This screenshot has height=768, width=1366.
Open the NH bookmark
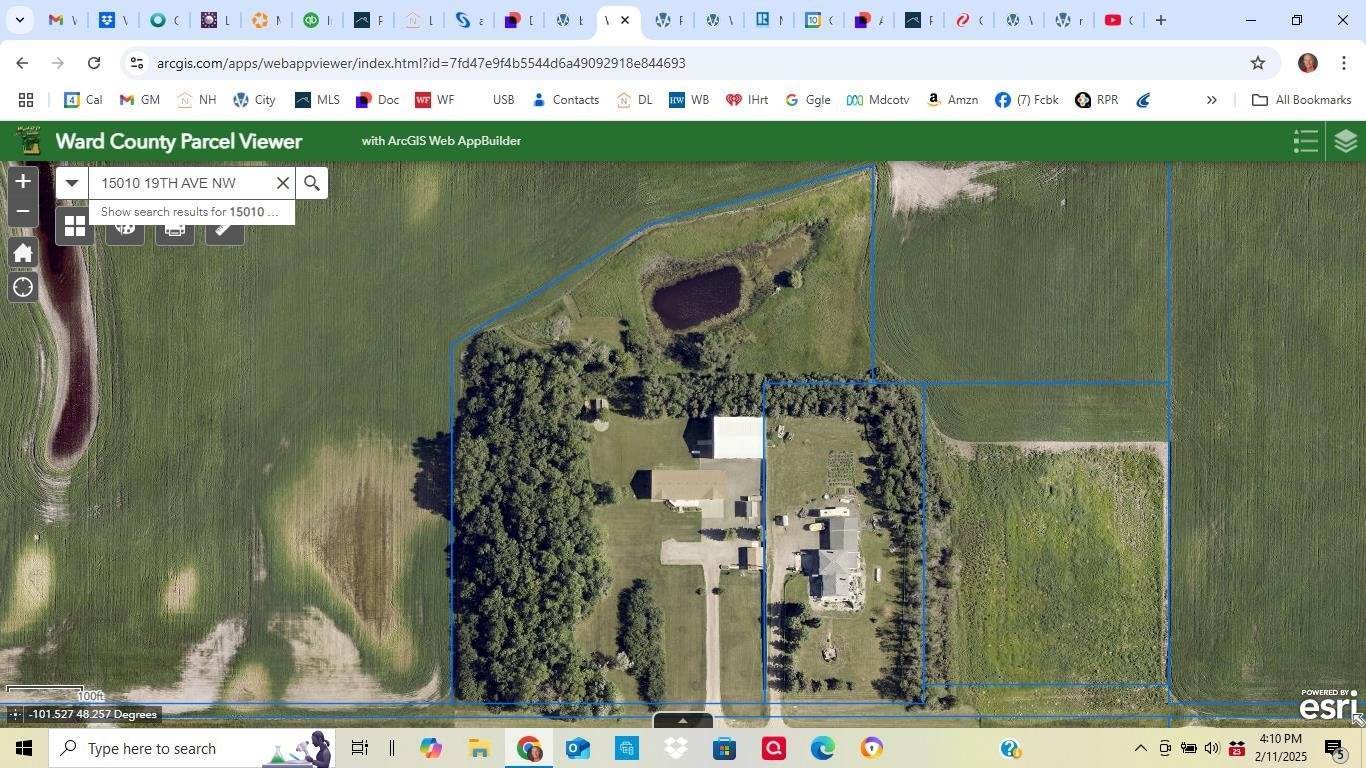click(196, 100)
